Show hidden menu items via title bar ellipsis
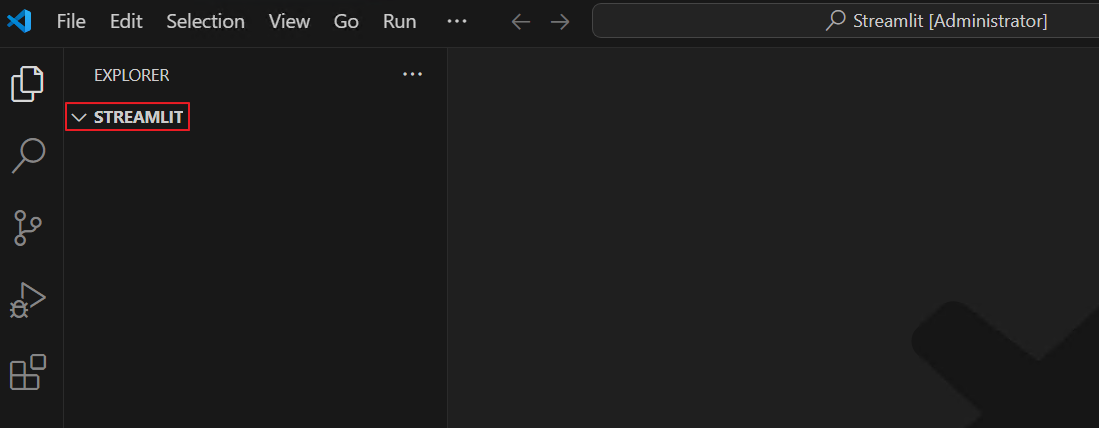Screen dimensions: 1099x428 (x=457, y=21)
